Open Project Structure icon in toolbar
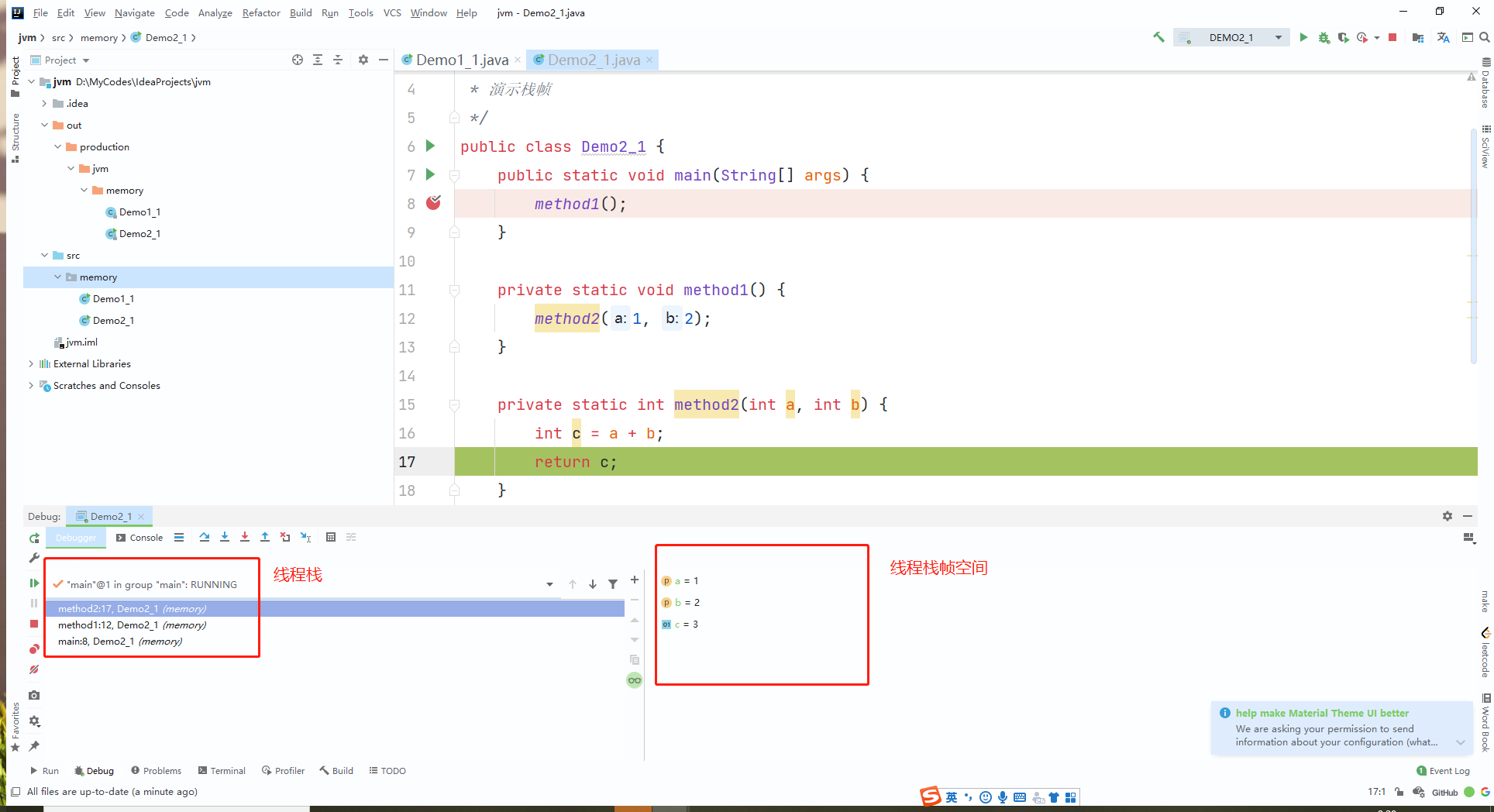The width and height of the screenshot is (1494, 812). tap(1418, 37)
